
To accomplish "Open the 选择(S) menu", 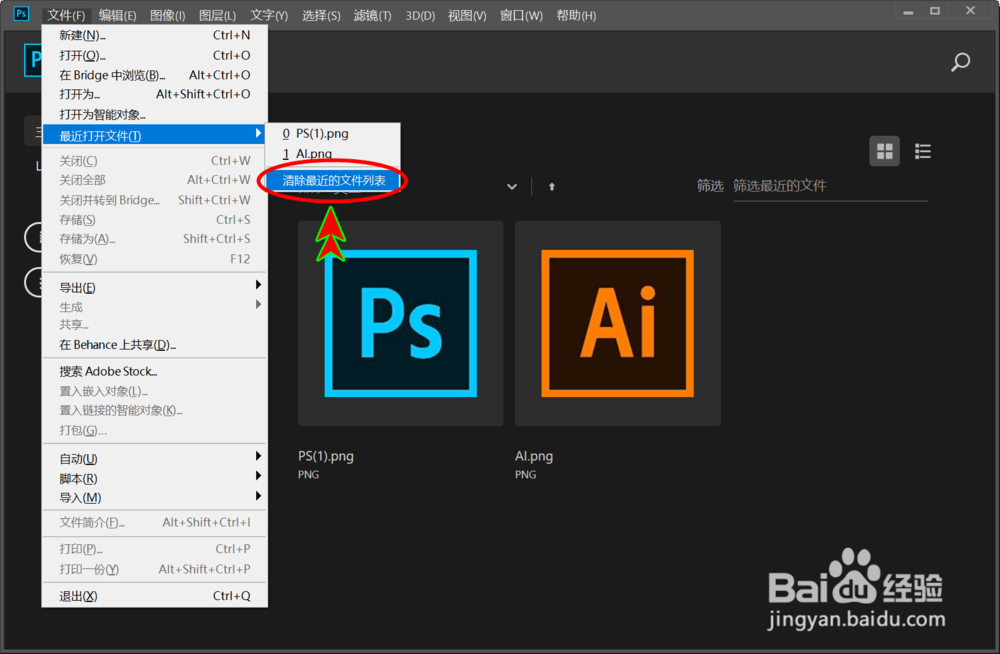I will [321, 15].
